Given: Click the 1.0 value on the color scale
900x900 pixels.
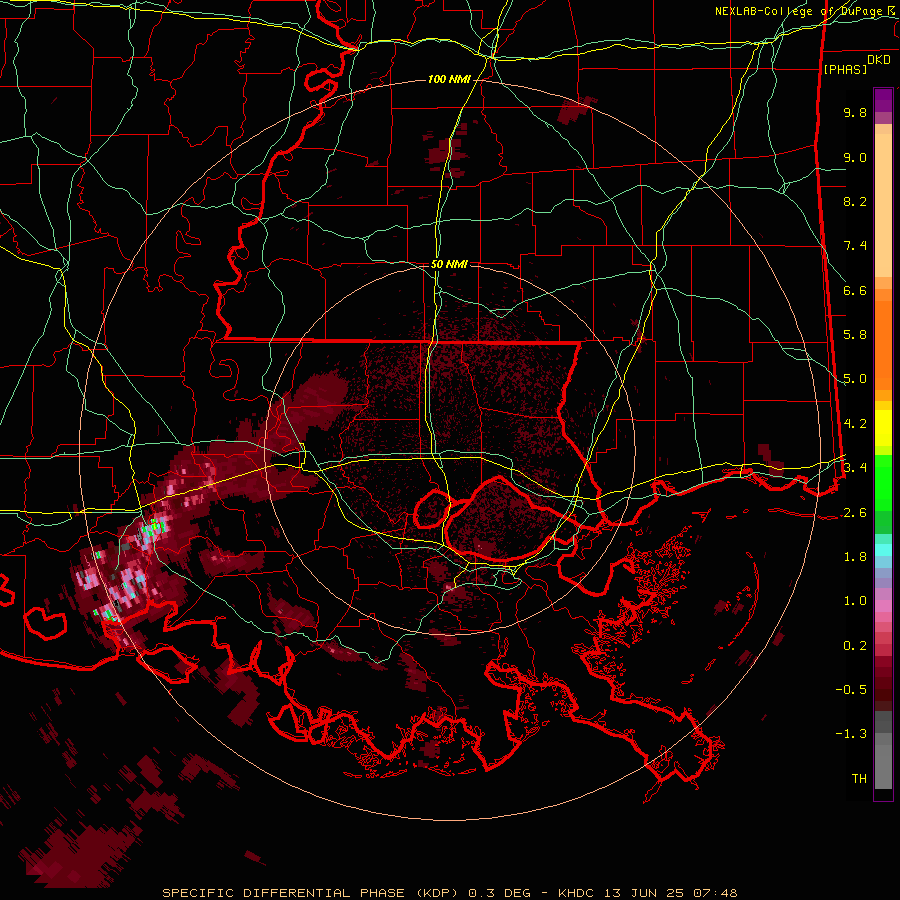Looking at the screenshot, I should pyautogui.click(x=855, y=601).
